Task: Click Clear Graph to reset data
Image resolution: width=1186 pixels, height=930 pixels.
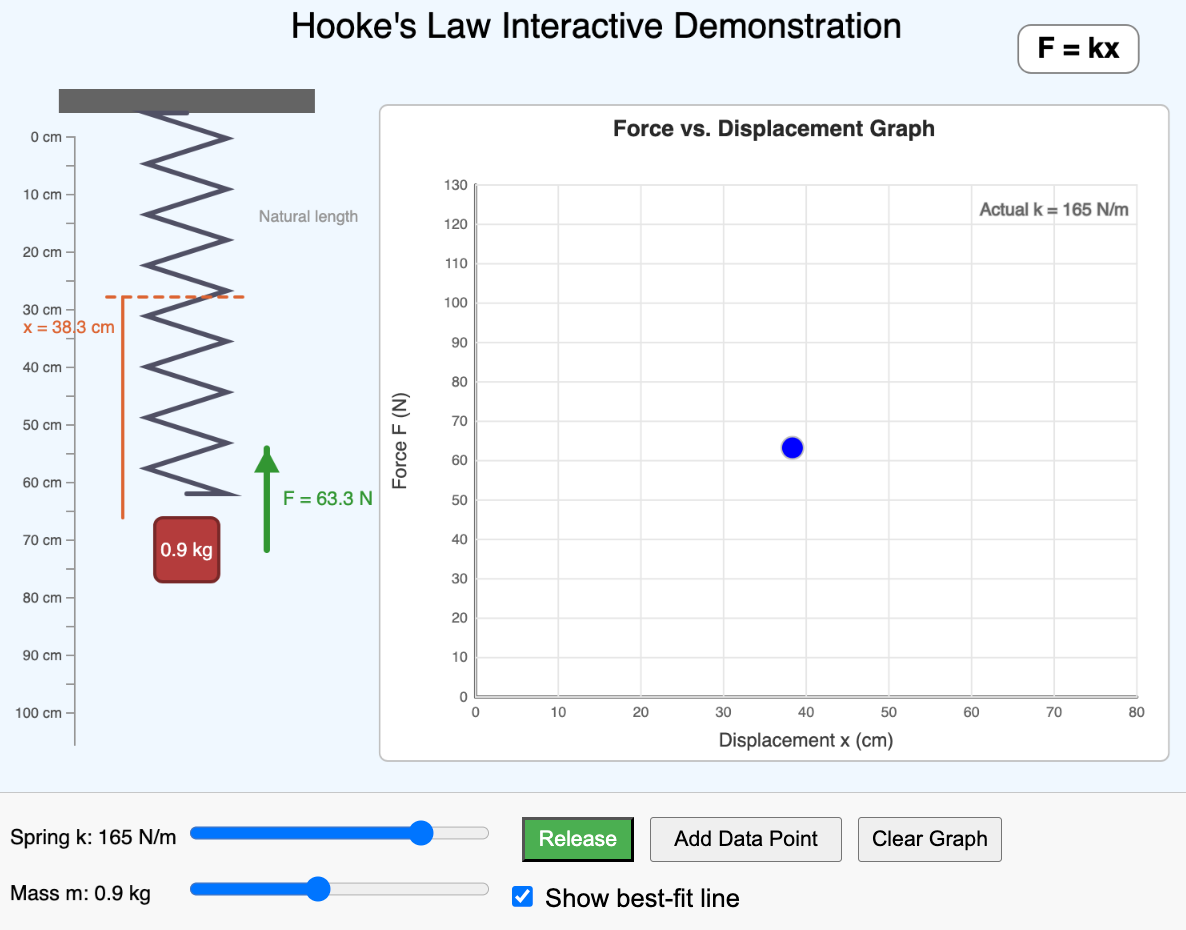Action: (x=929, y=839)
